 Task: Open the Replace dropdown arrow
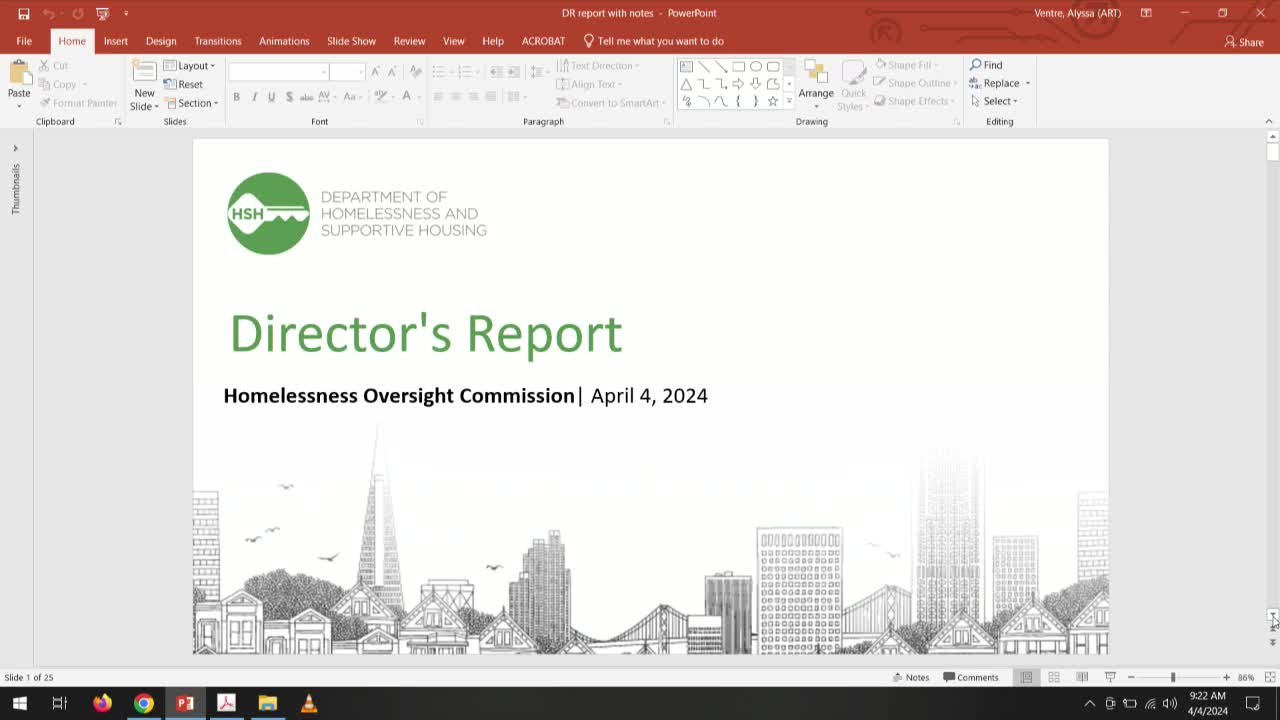[x=1028, y=84]
